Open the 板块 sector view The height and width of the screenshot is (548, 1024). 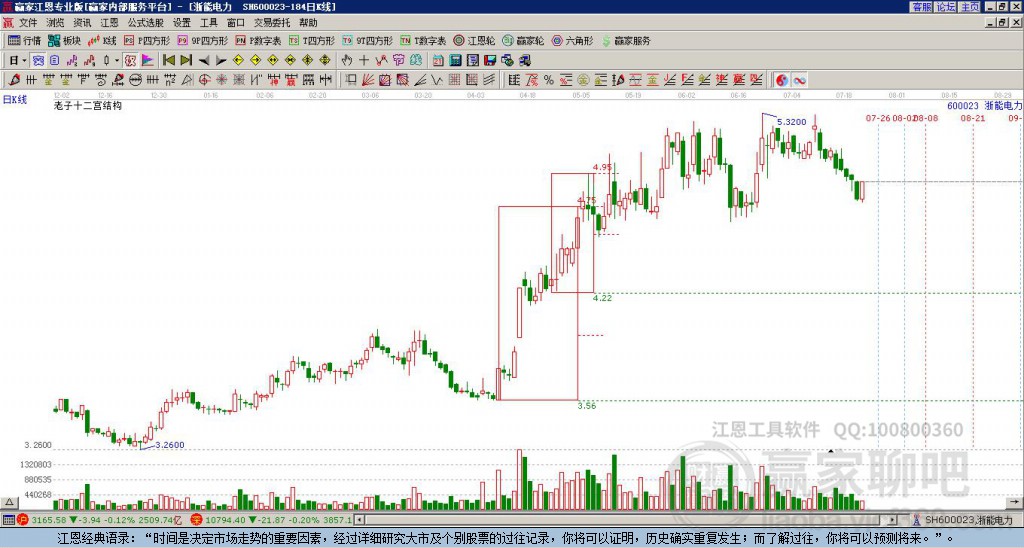64,40
